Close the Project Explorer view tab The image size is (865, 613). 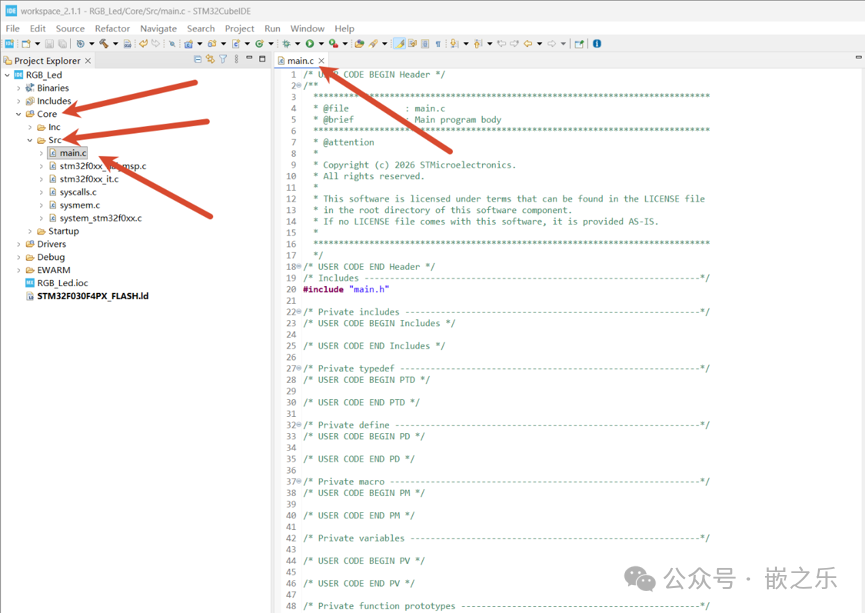88,61
